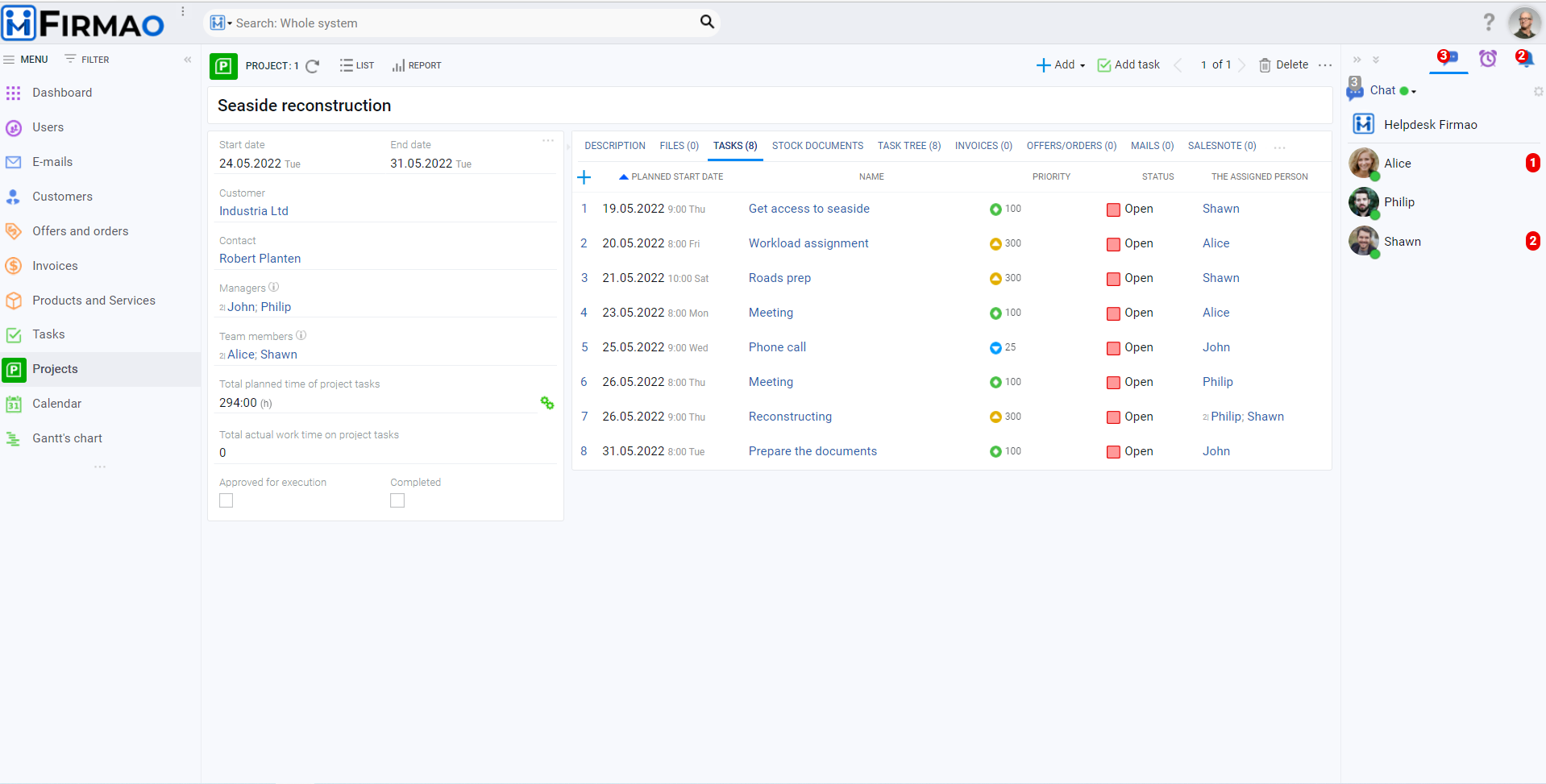Click the orange priority 300 indicator for Roads prep
Image resolution: width=1546 pixels, height=784 pixels.
coord(995,279)
